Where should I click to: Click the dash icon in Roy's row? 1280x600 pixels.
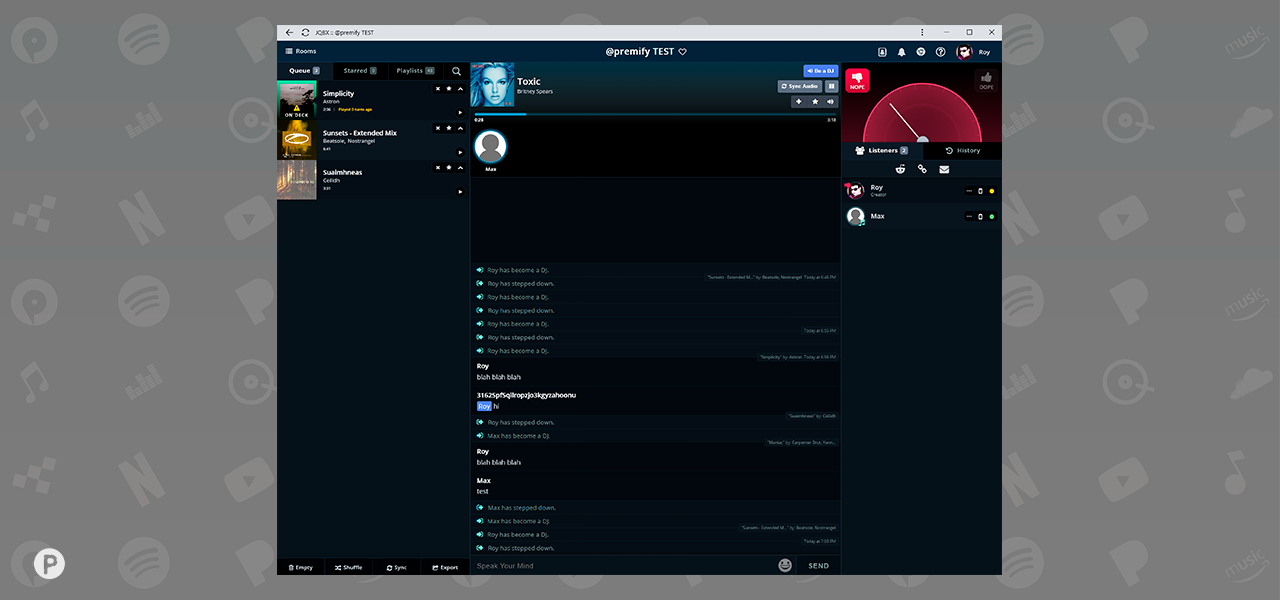[x=969, y=191]
